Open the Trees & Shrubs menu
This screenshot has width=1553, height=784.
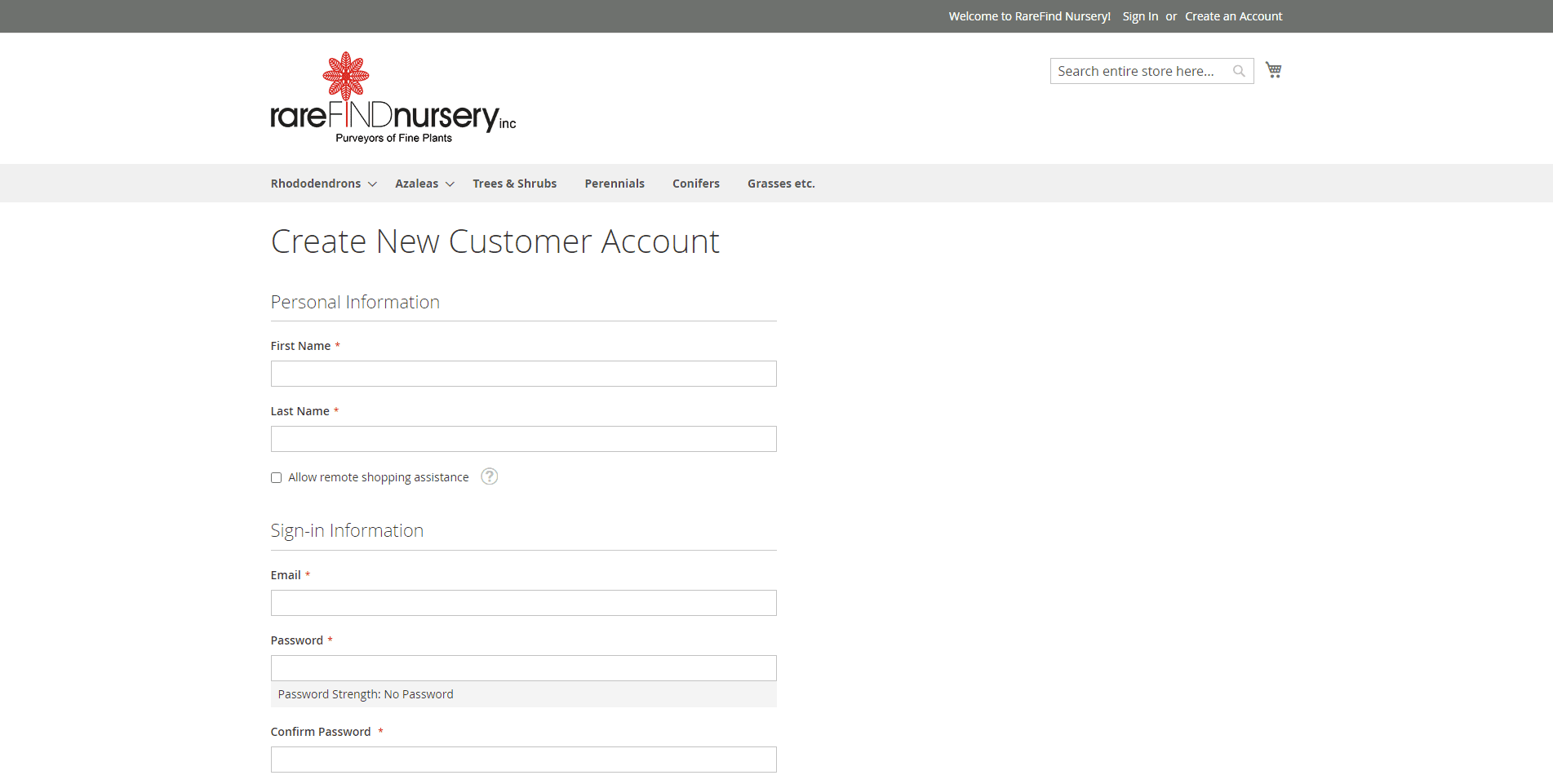click(x=514, y=184)
